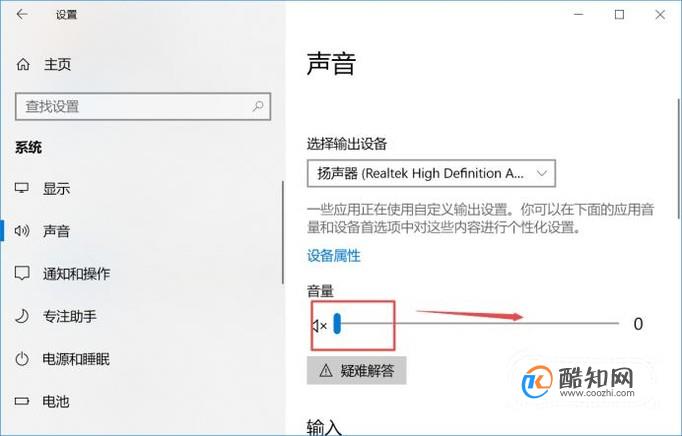
Task: Click the search magnifier icon
Action: (258, 106)
